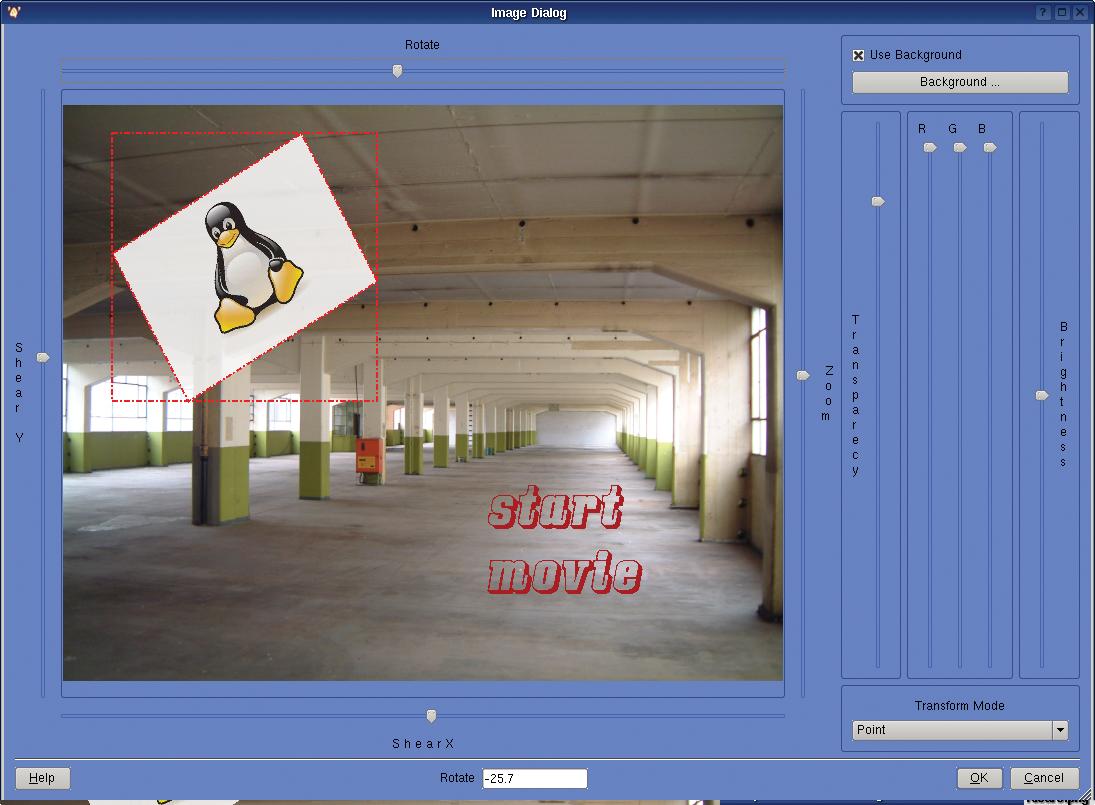The image size is (1095, 805).
Task: Click the Image Dialog title text
Action: pos(529,13)
